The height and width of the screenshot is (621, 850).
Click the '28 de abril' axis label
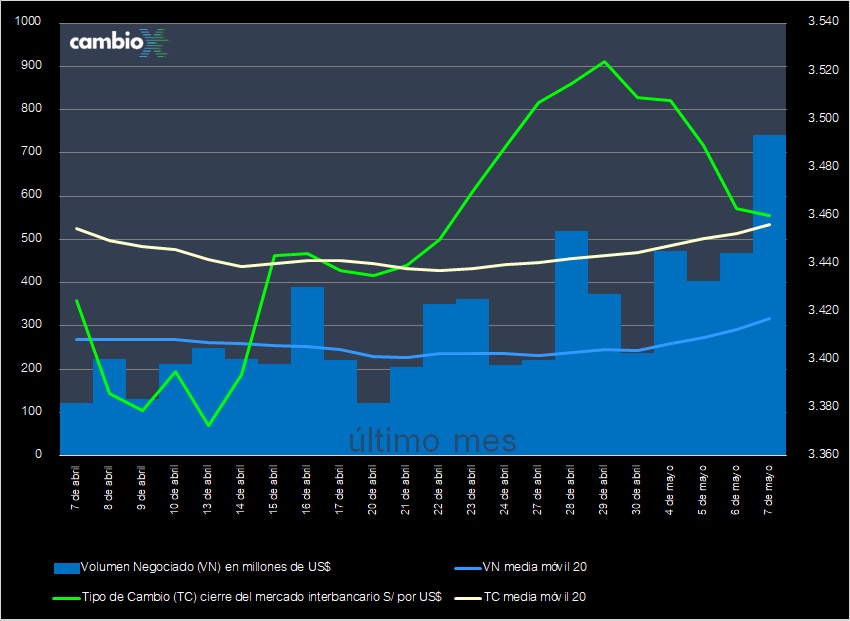point(570,489)
